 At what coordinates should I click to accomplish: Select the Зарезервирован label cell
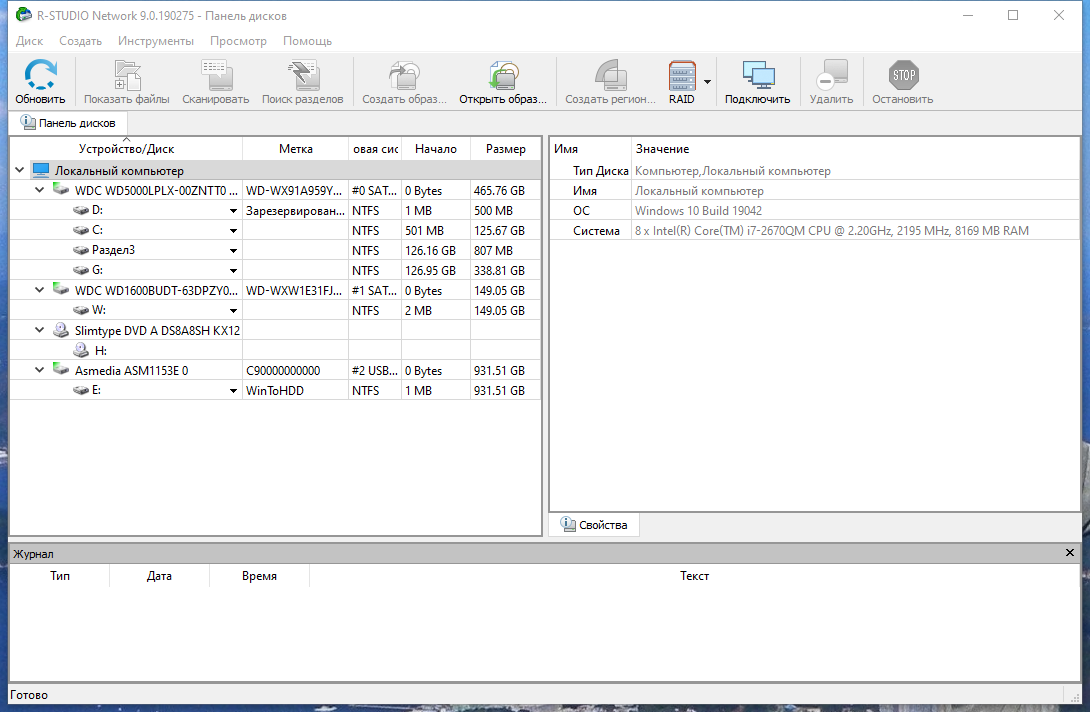tap(295, 211)
